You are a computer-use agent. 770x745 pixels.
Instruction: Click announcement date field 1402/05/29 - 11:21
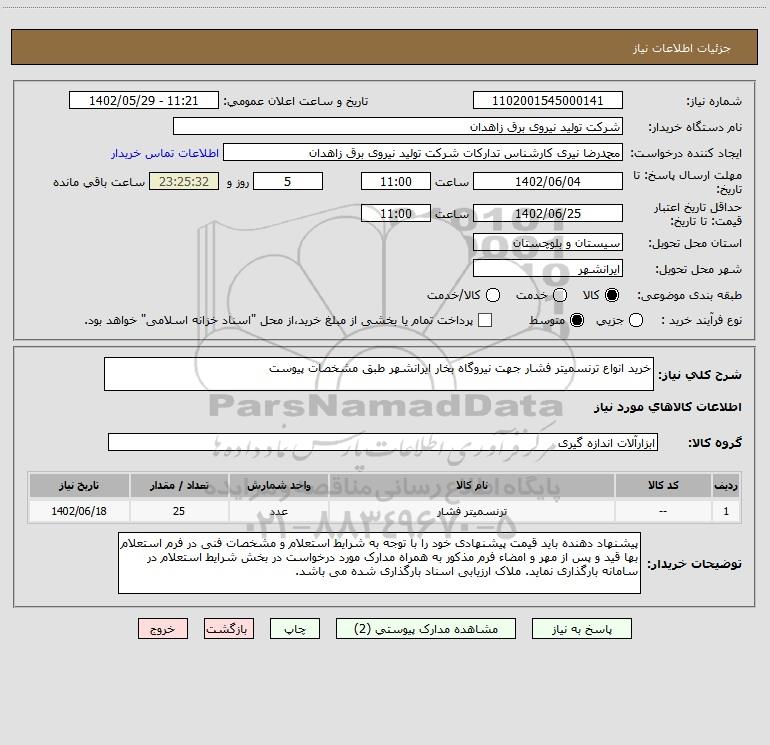pyautogui.click(x=143, y=101)
